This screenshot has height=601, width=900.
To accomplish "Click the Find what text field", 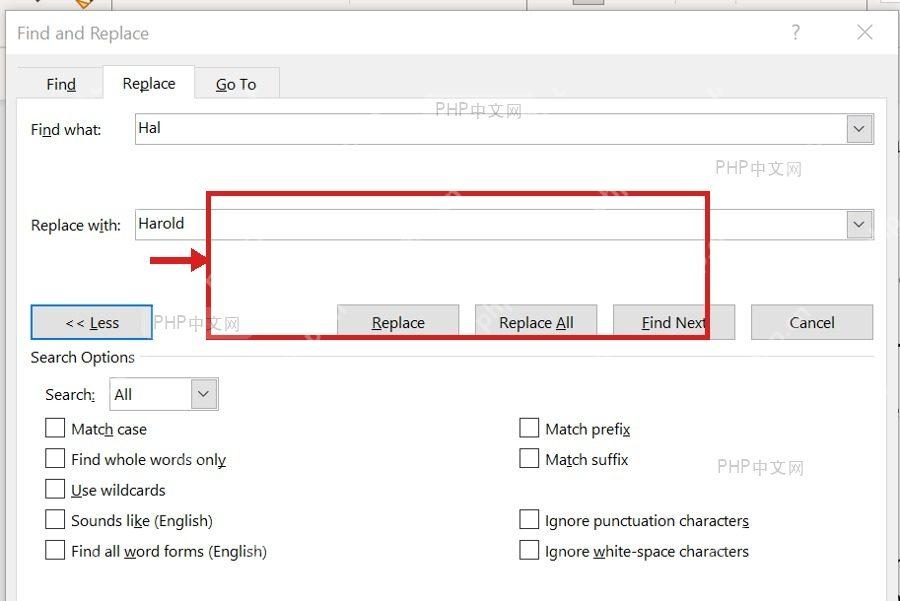I will (491, 129).
